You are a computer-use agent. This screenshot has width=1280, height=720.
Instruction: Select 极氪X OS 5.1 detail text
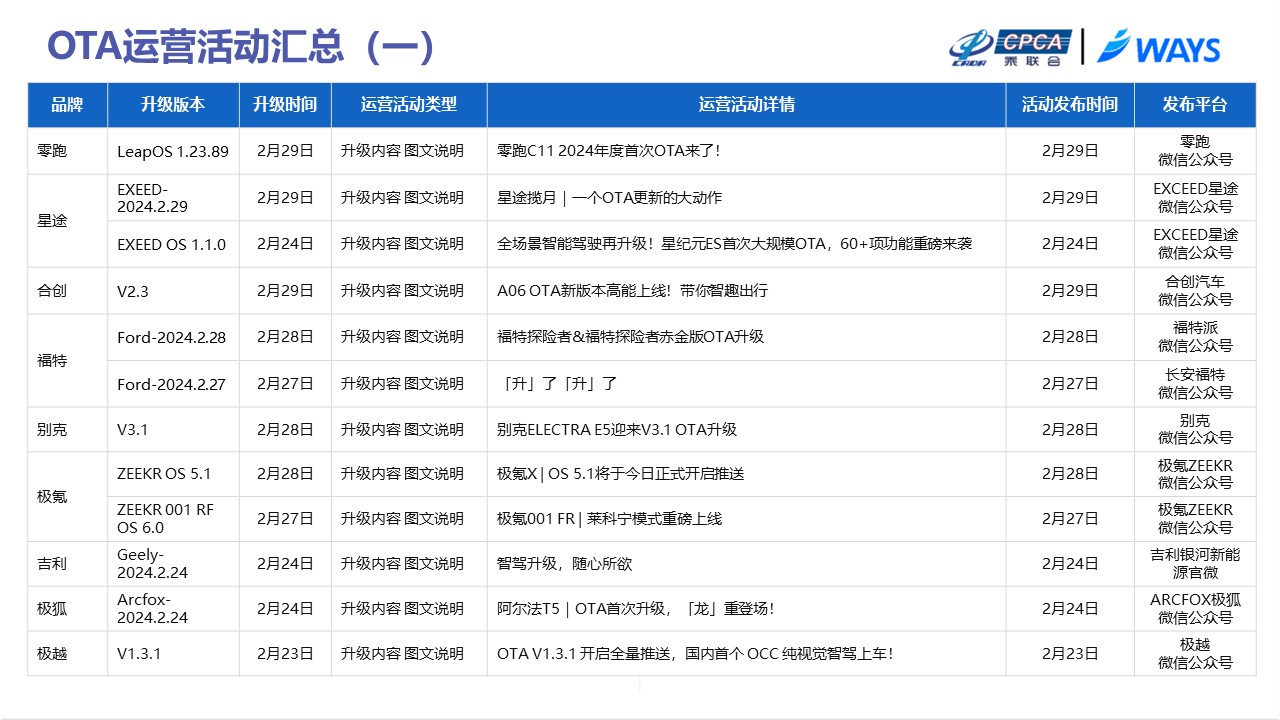click(x=620, y=473)
